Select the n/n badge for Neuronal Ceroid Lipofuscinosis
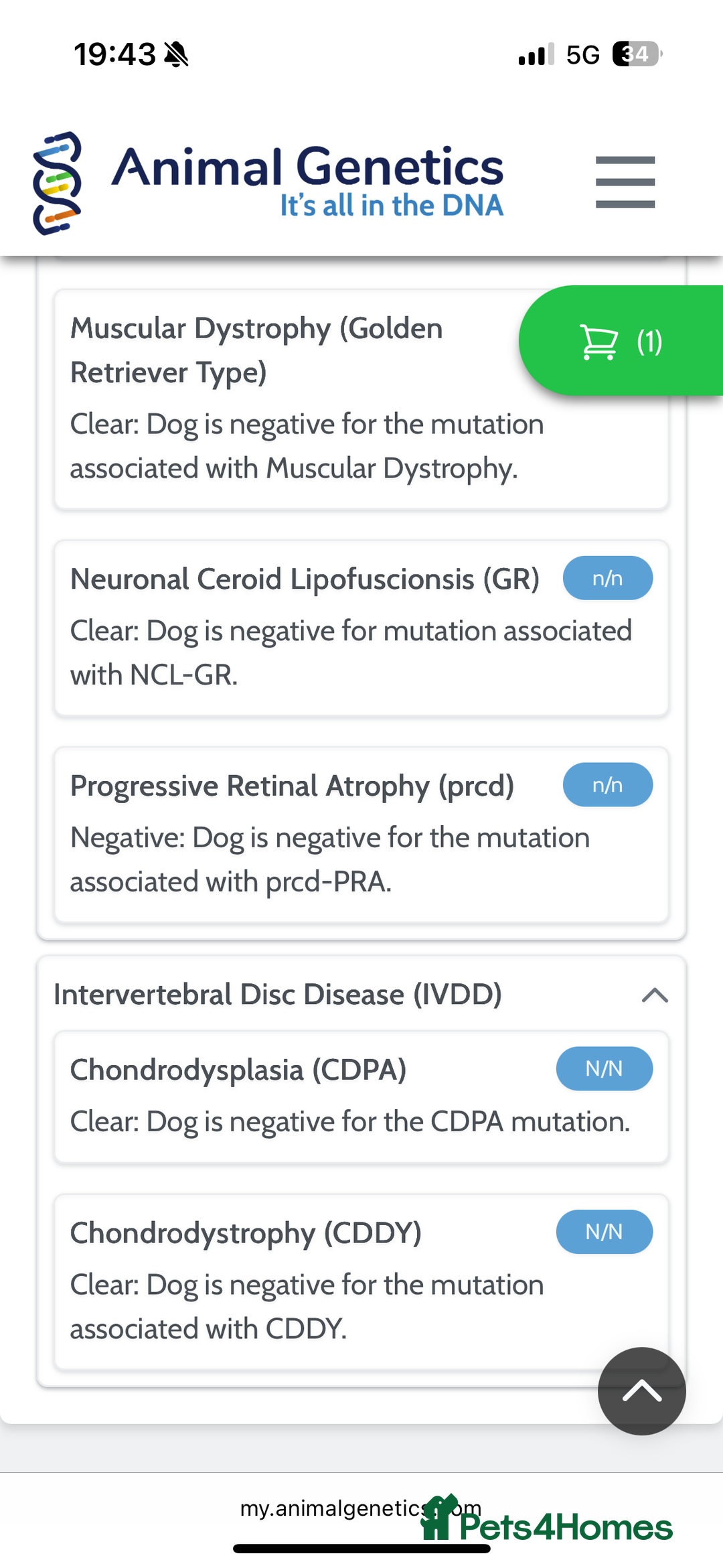The height and width of the screenshot is (1568, 723). point(607,578)
